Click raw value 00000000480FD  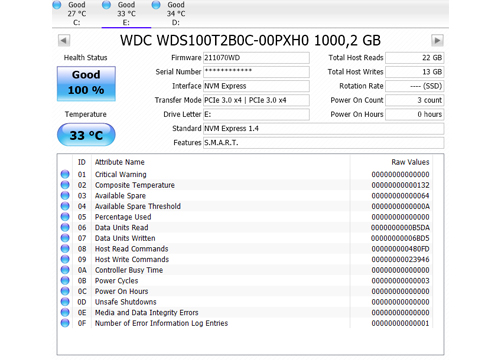pyautogui.click(x=400, y=249)
